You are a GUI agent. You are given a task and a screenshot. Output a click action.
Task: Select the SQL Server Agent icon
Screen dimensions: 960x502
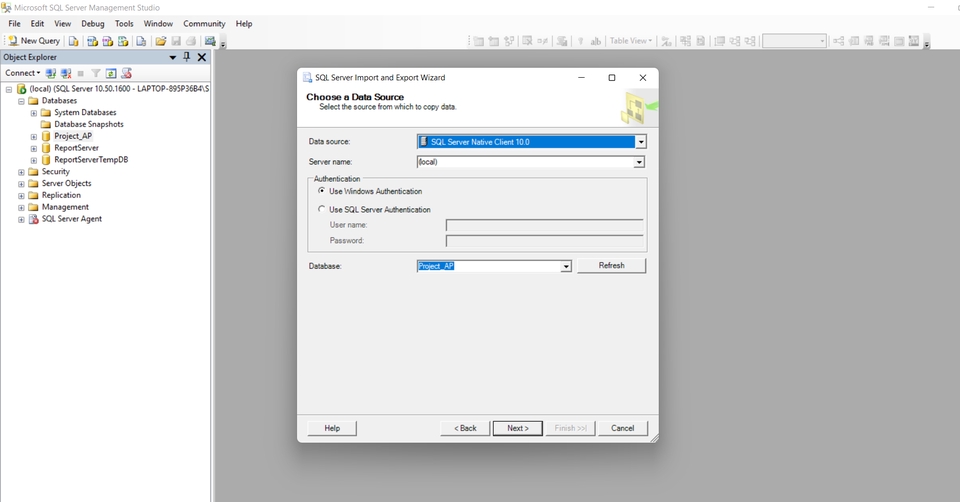pos(34,219)
